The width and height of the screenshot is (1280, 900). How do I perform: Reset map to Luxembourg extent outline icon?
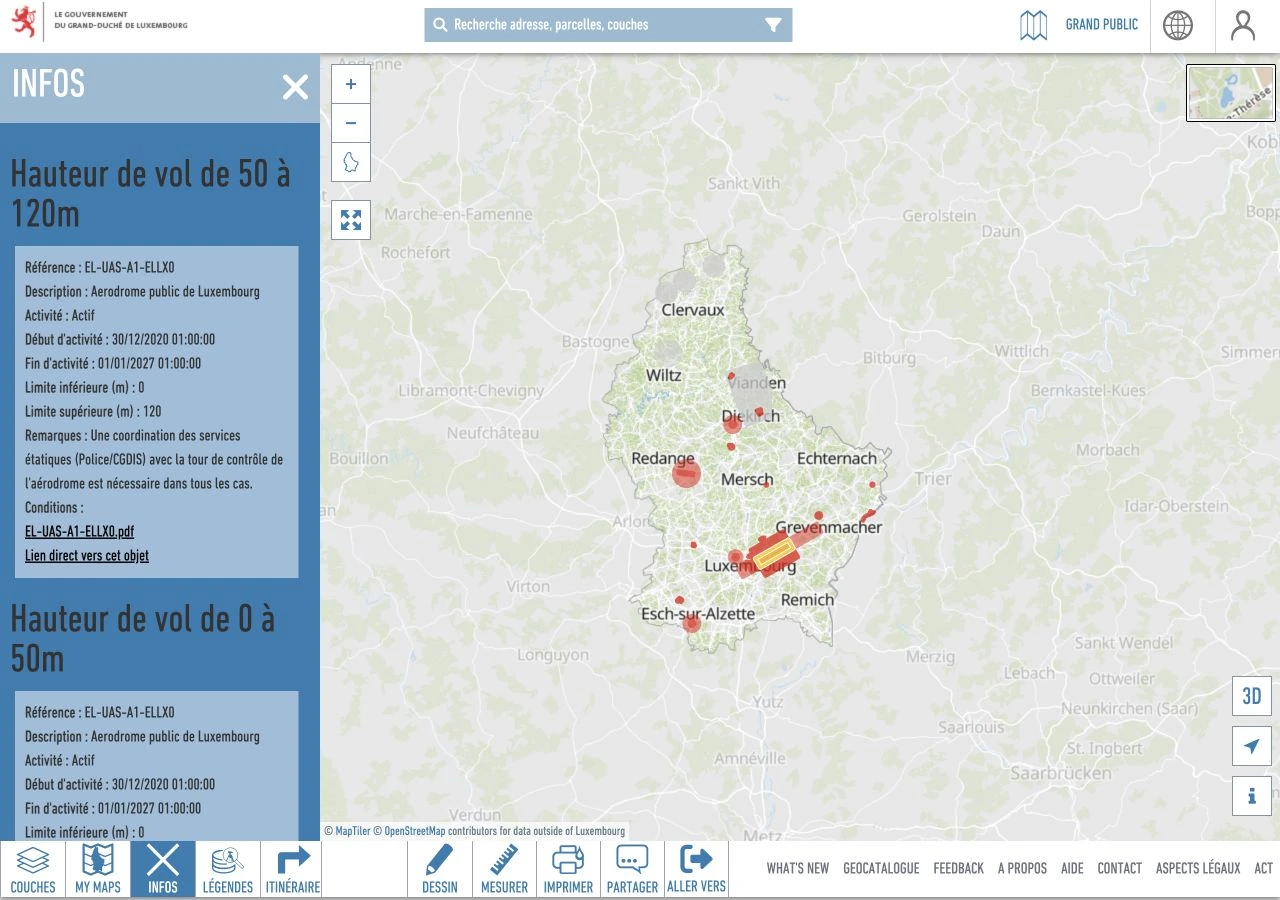351,161
